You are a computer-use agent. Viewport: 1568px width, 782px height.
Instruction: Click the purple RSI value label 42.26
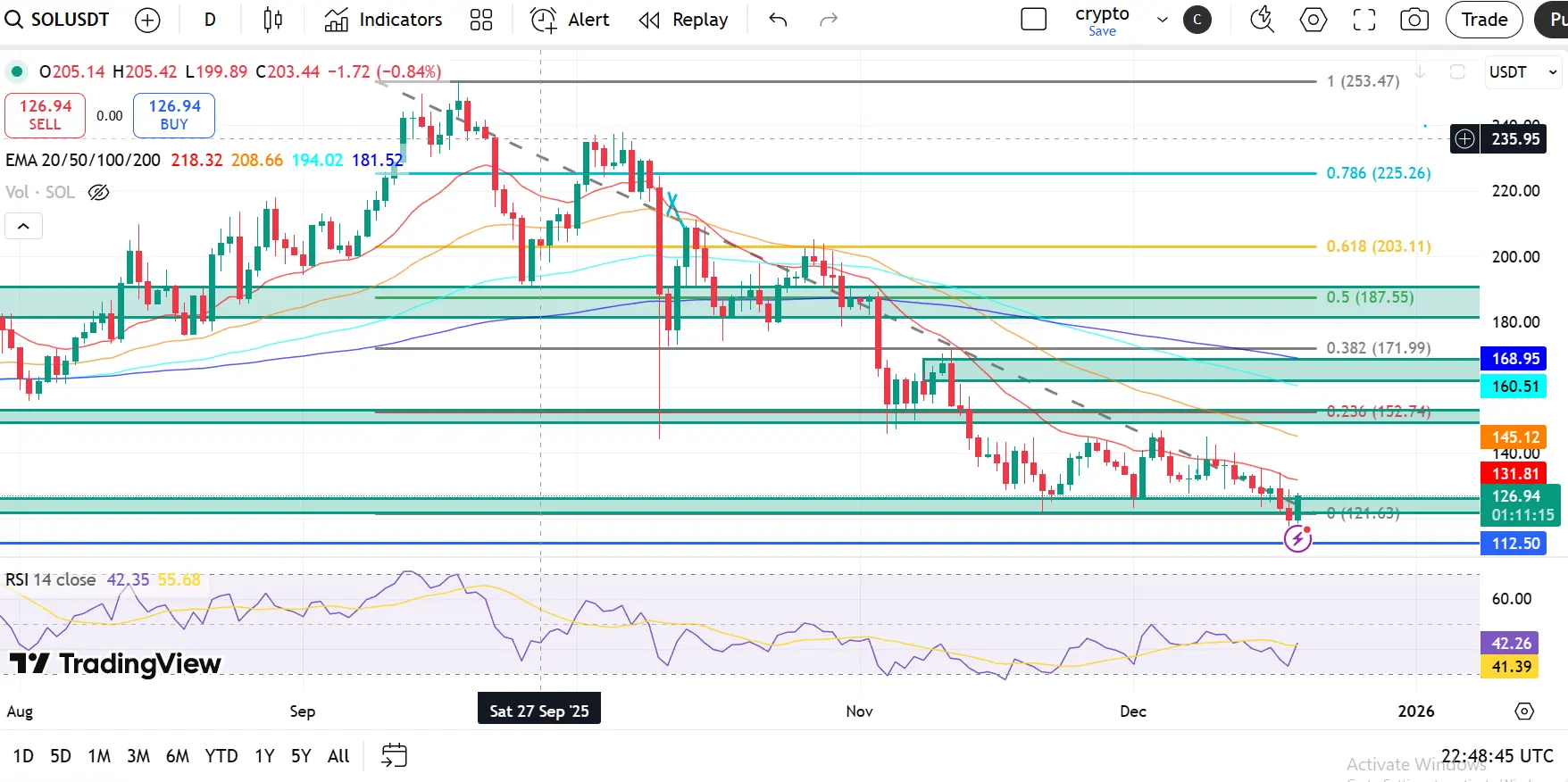point(1511,644)
